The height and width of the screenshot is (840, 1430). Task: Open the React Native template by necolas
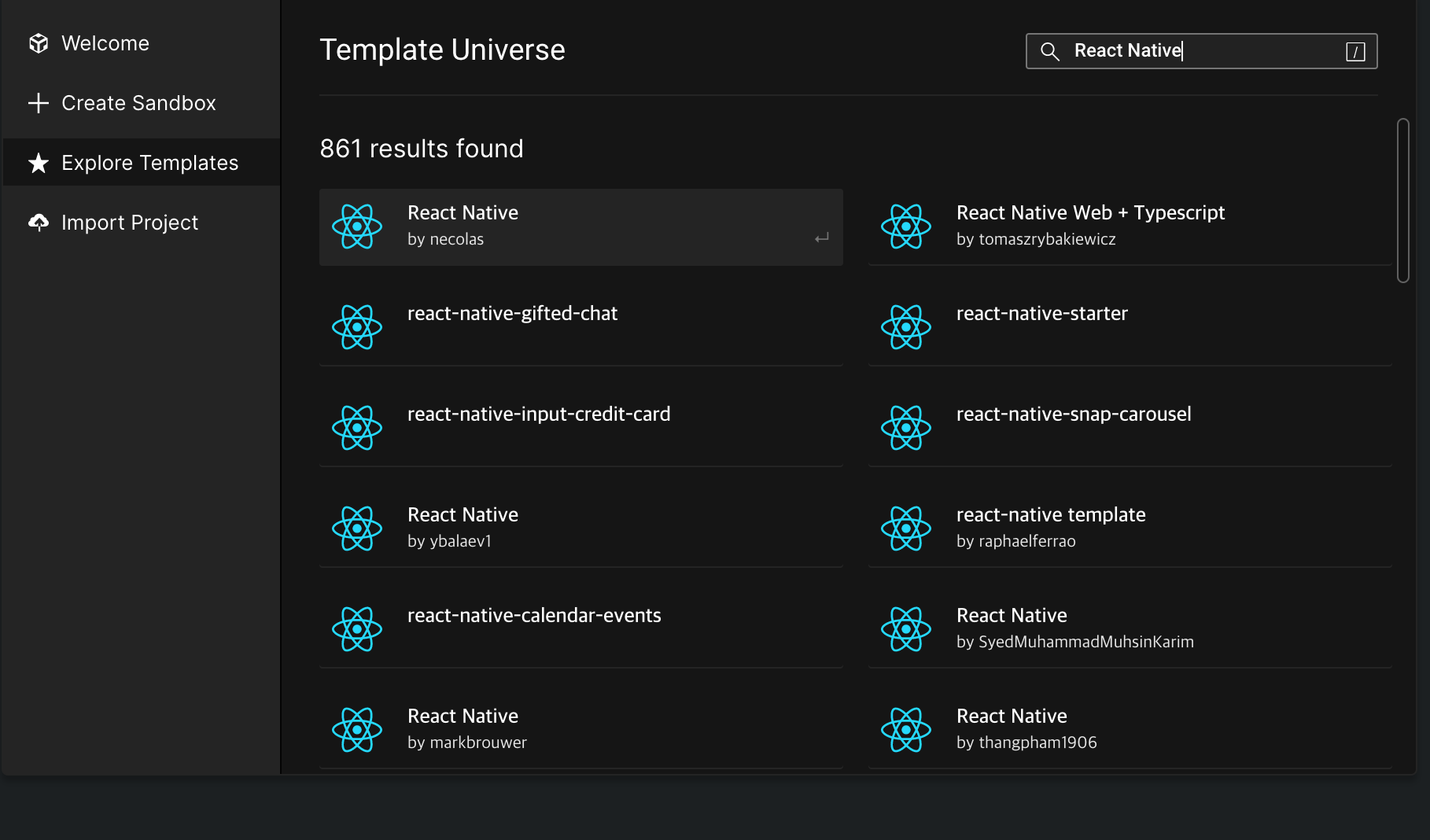click(x=581, y=227)
